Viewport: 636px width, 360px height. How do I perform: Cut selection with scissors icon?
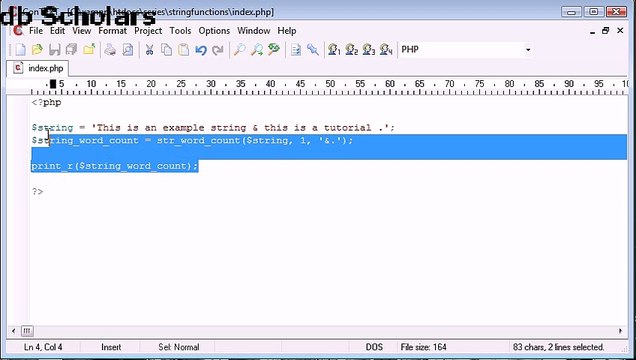tap(149, 49)
